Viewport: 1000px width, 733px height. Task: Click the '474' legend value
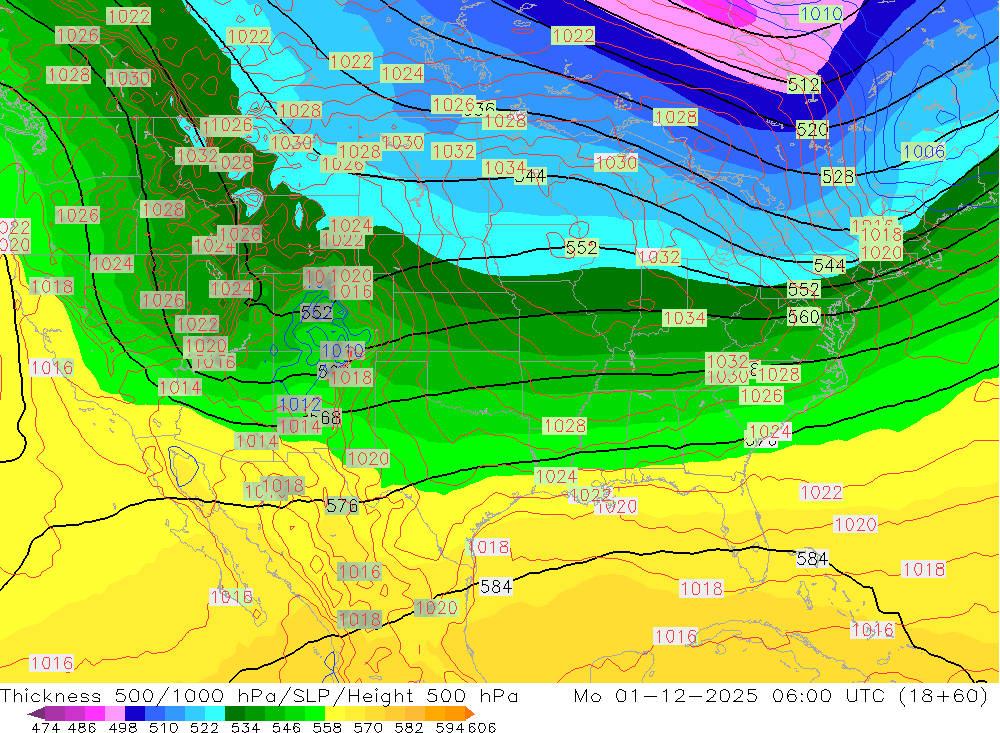(44, 727)
